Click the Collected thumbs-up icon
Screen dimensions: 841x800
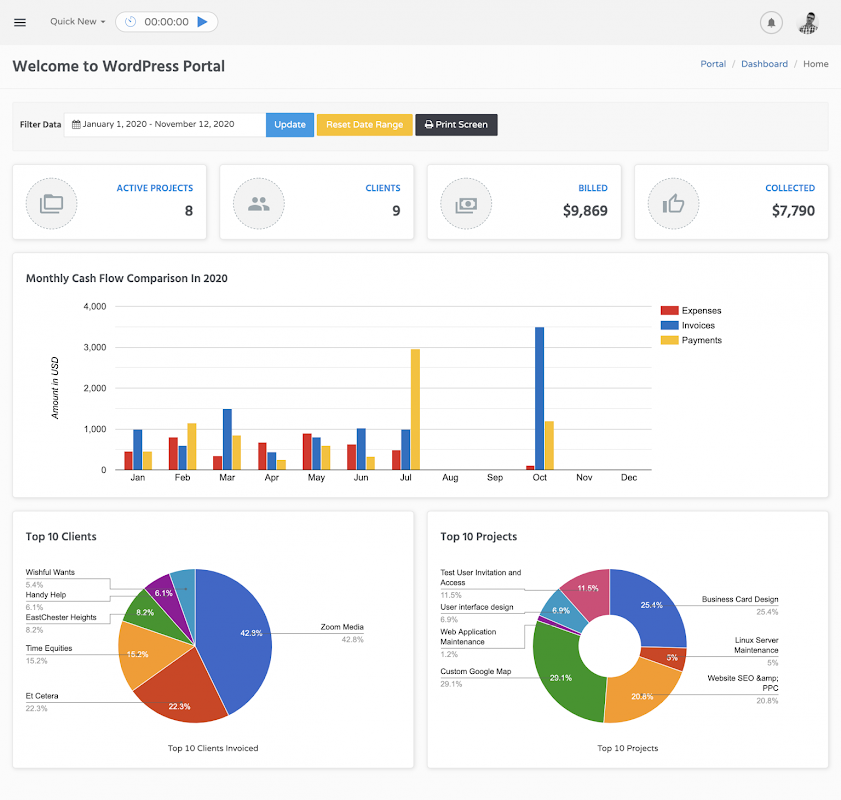pos(673,203)
